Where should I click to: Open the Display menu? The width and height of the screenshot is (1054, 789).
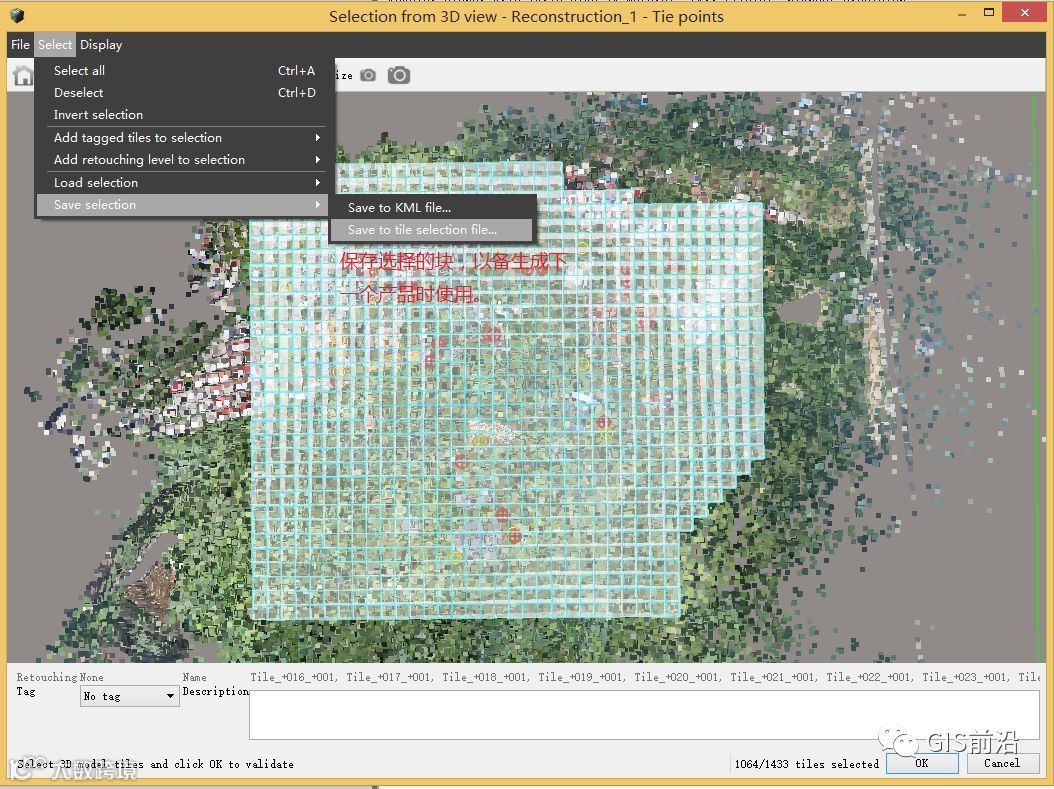[101, 45]
